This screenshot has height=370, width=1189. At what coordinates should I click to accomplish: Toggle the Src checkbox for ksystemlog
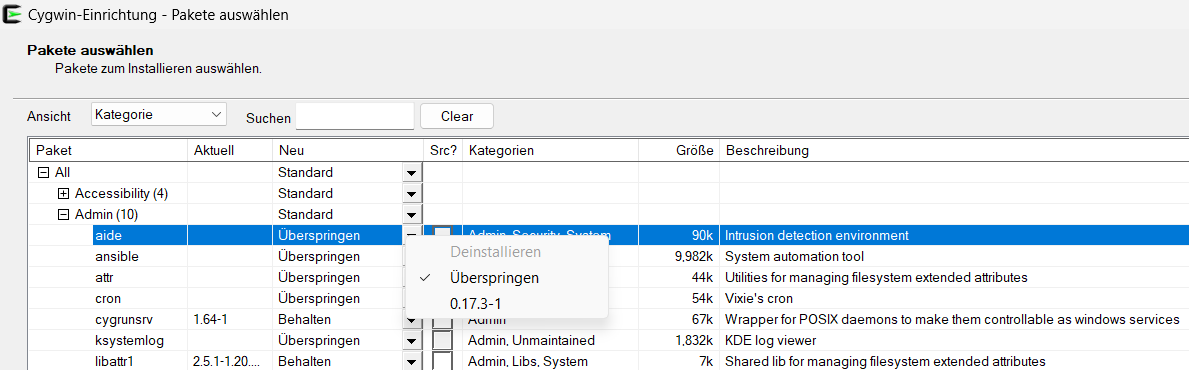coord(442,340)
